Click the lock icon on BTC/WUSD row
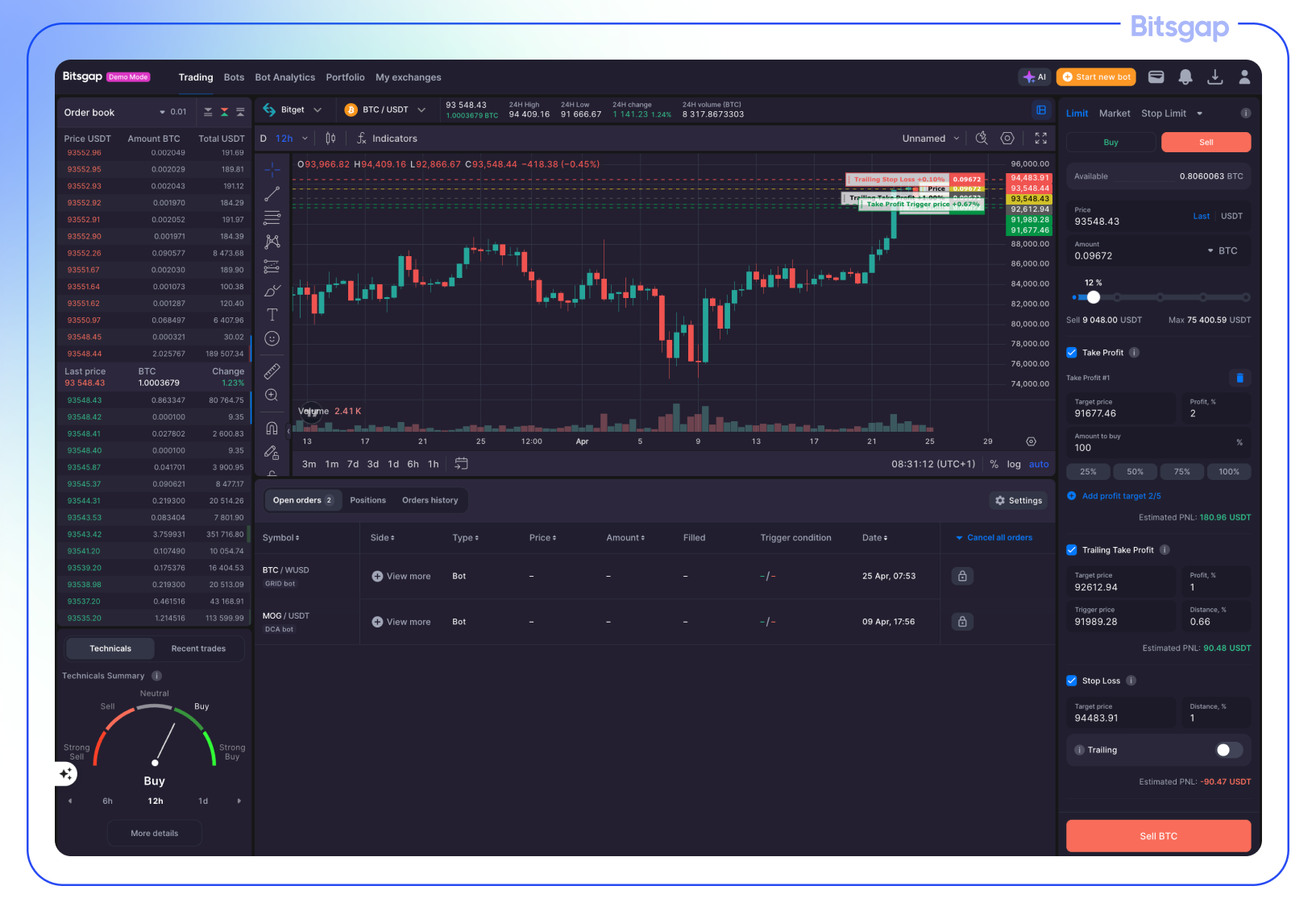 [962, 576]
